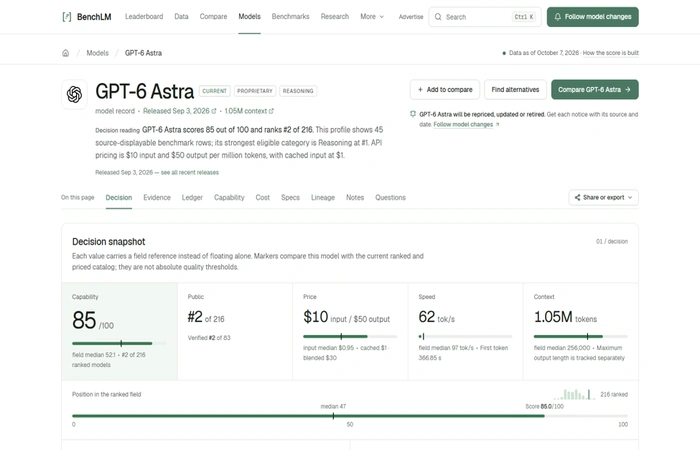Click the Verified #2 of 83 text

pos(209,338)
